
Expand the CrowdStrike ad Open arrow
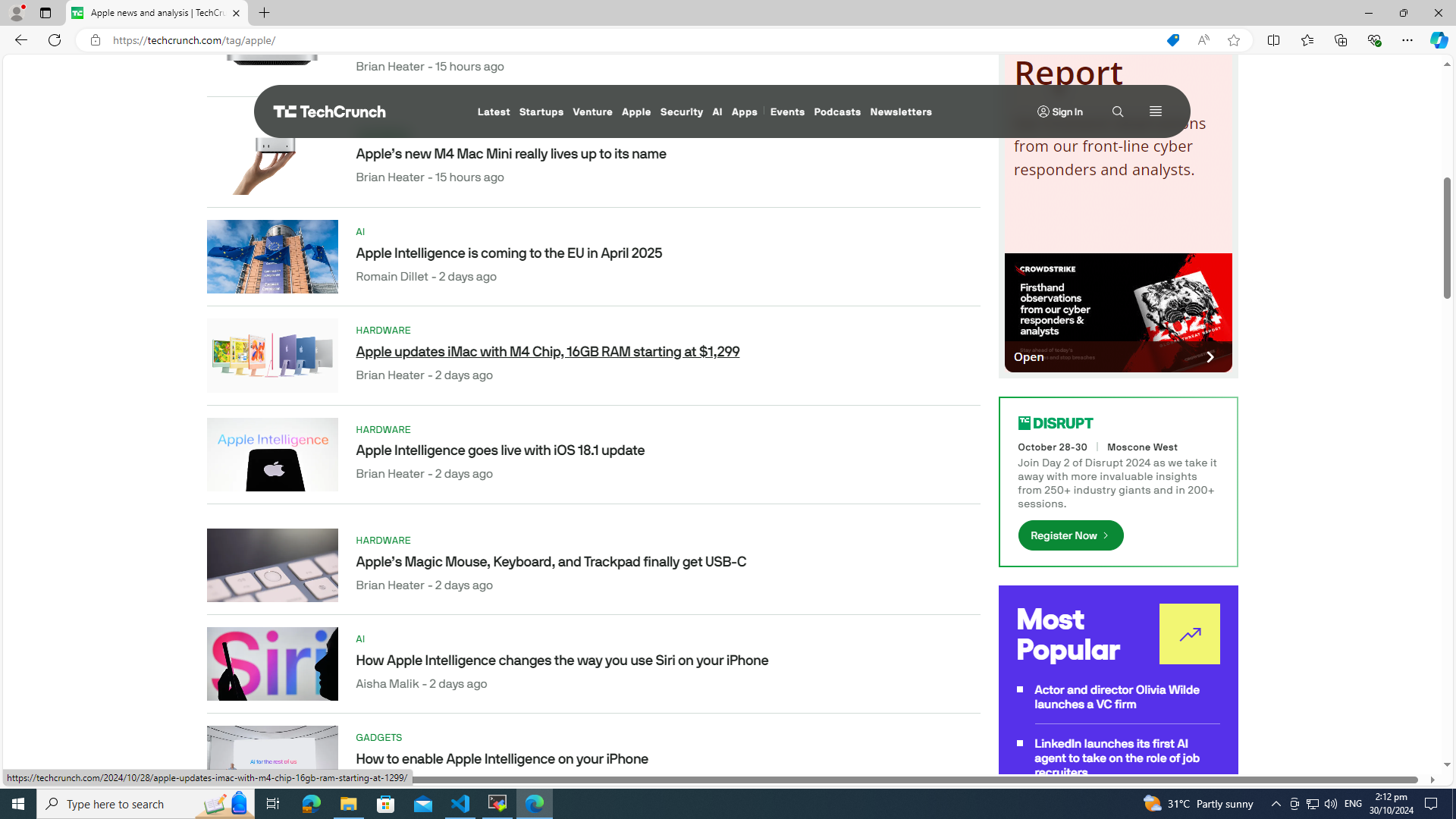1209,356
